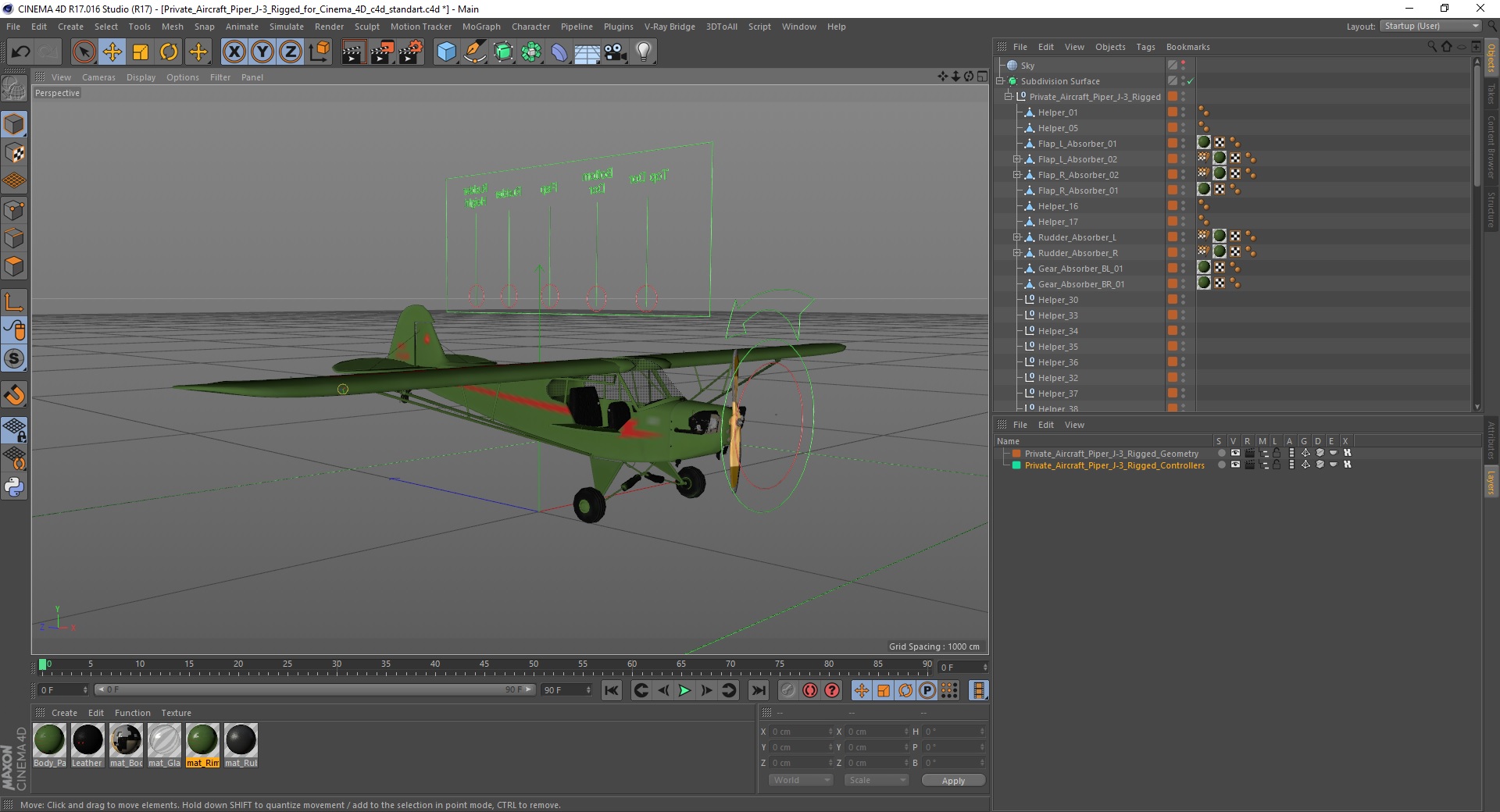This screenshot has width=1500, height=812.
Task: Switch to Model mode cube icon
Action: click(14, 124)
